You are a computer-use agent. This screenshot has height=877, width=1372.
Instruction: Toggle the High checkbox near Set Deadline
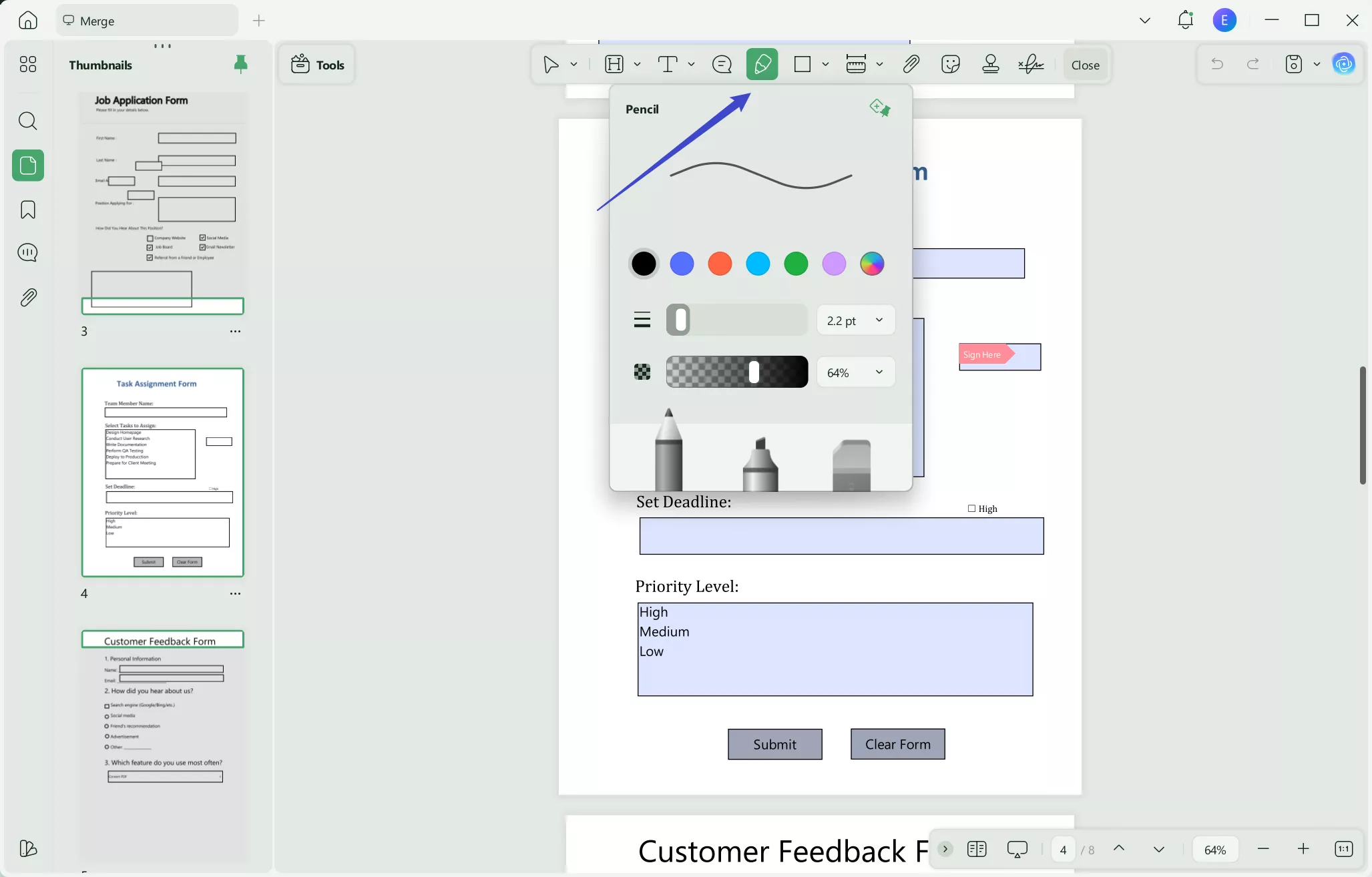point(971,508)
